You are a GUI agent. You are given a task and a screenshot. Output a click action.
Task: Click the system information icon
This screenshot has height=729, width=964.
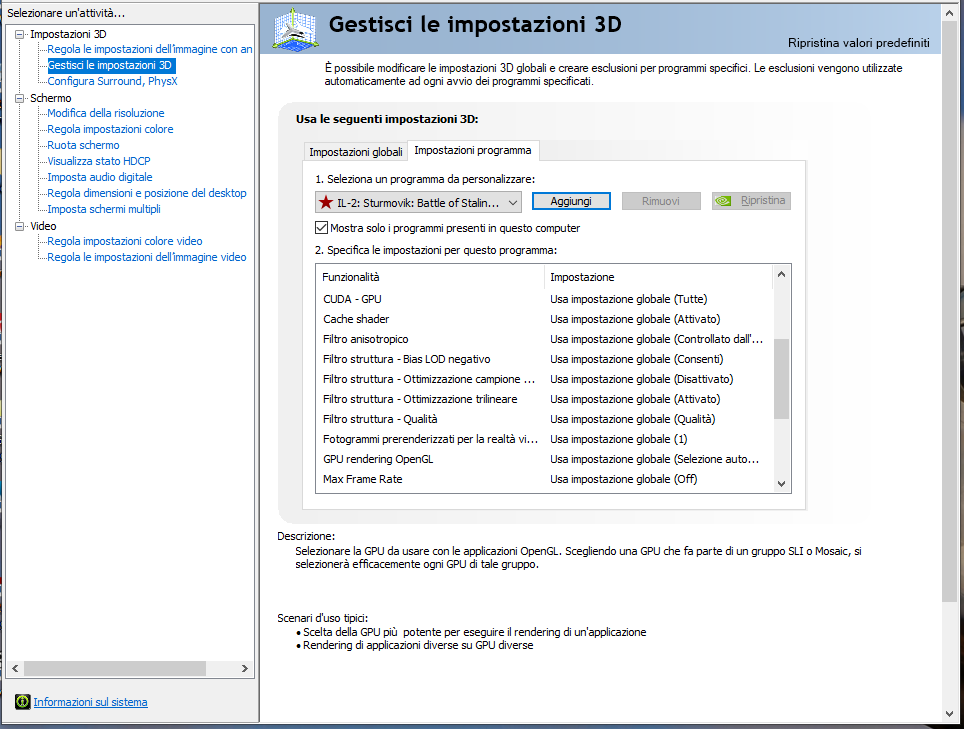23,701
